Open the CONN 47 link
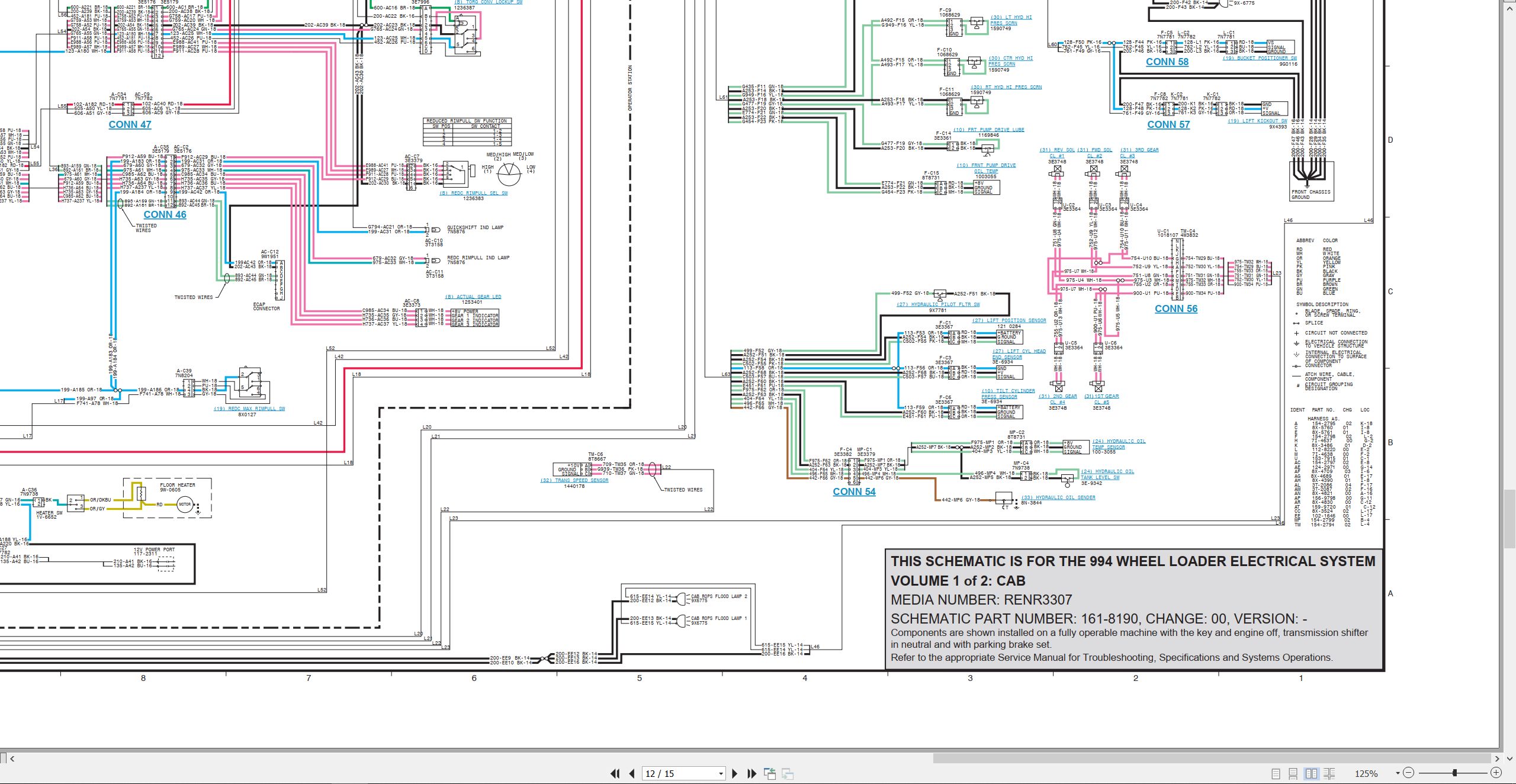Viewport: 1516px width, 784px height. pyautogui.click(x=130, y=124)
